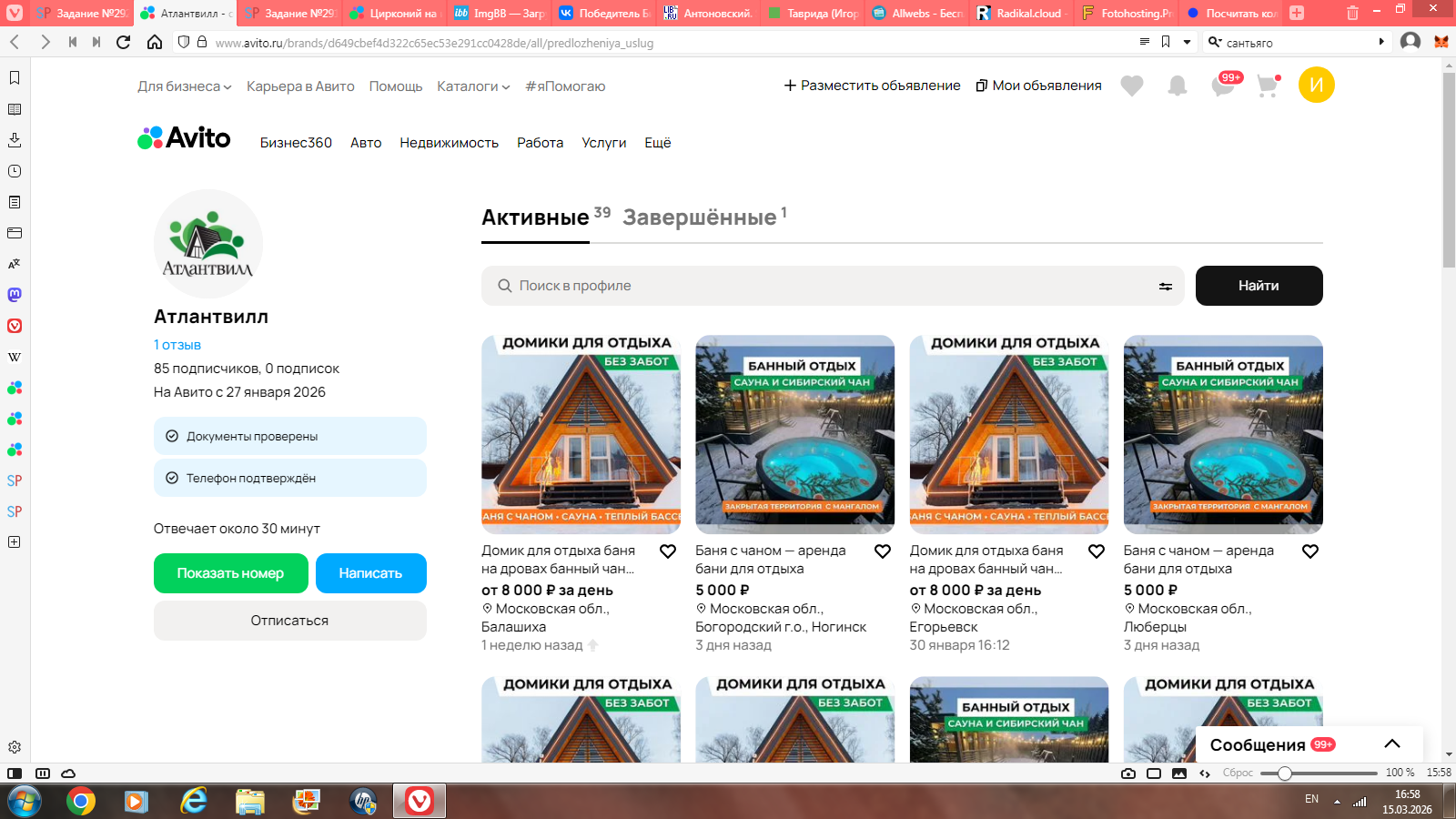
Task: Open the Windows Start menu
Action: coord(25,802)
